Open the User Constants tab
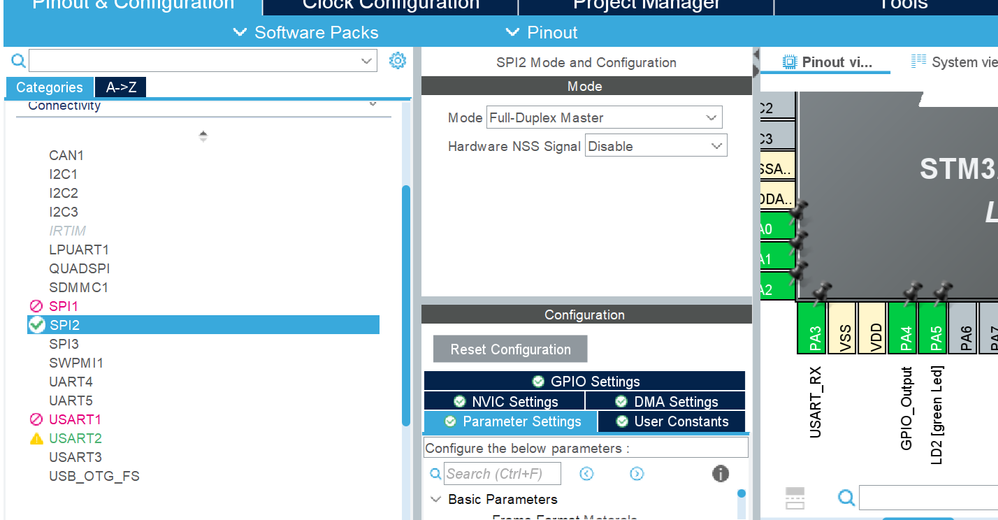998x520 pixels. [672, 421]
